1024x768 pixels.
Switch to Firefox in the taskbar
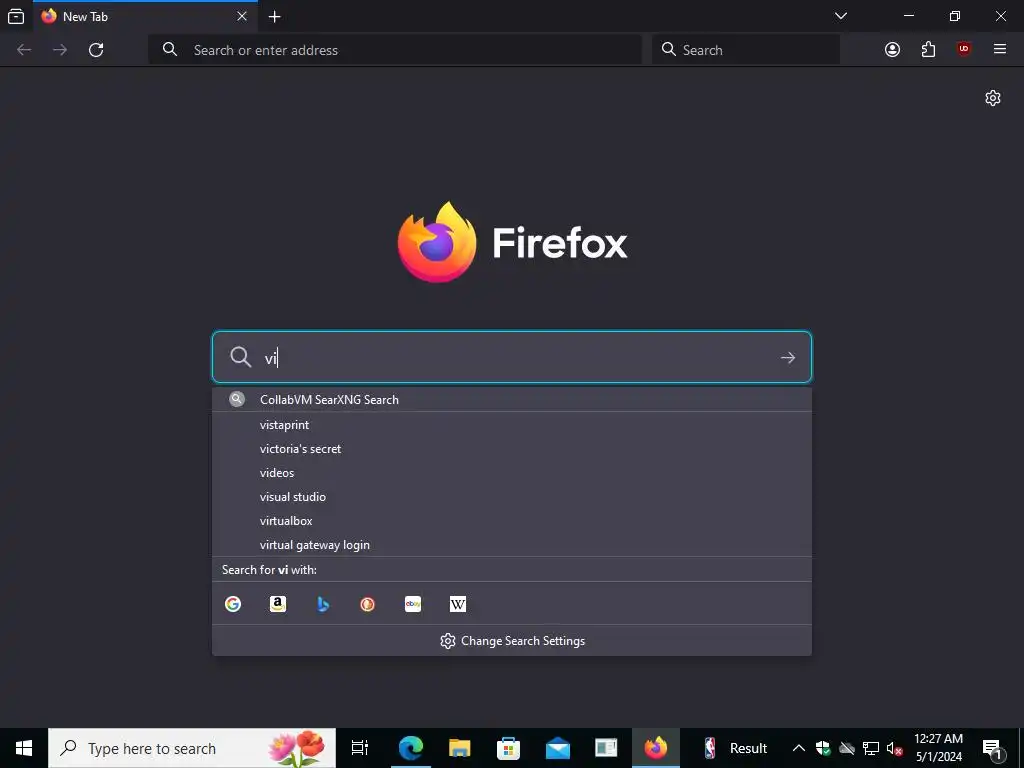click(x=656, y=748)
